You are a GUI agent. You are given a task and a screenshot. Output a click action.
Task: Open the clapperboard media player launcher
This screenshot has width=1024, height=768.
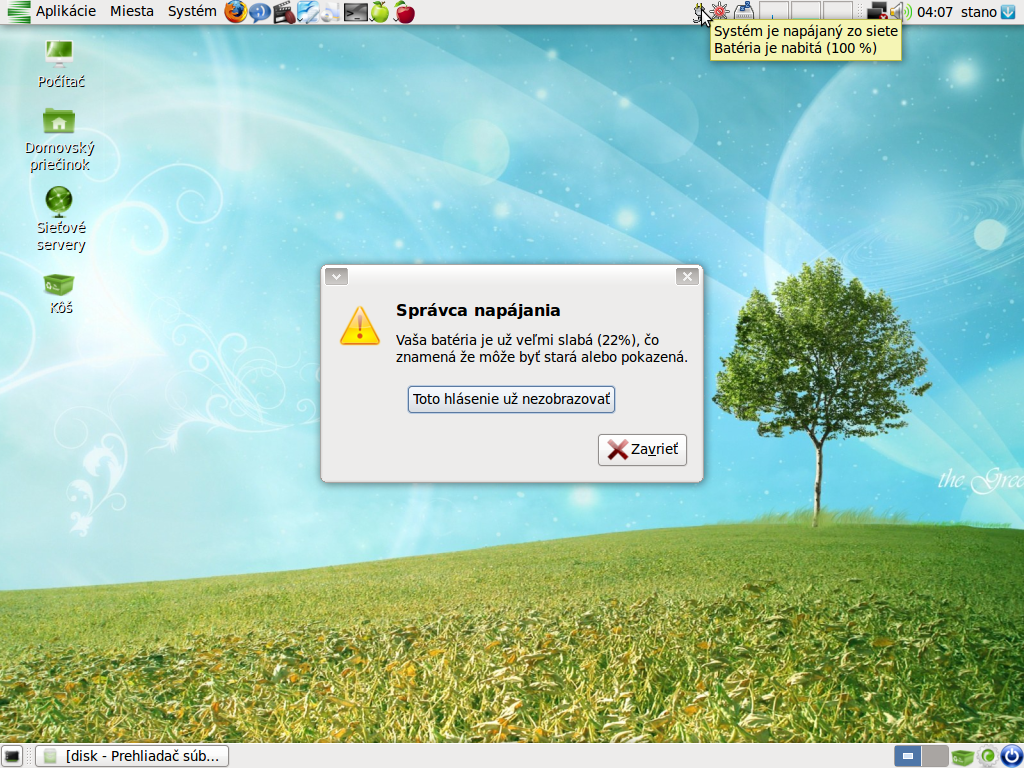click(283, 12)
